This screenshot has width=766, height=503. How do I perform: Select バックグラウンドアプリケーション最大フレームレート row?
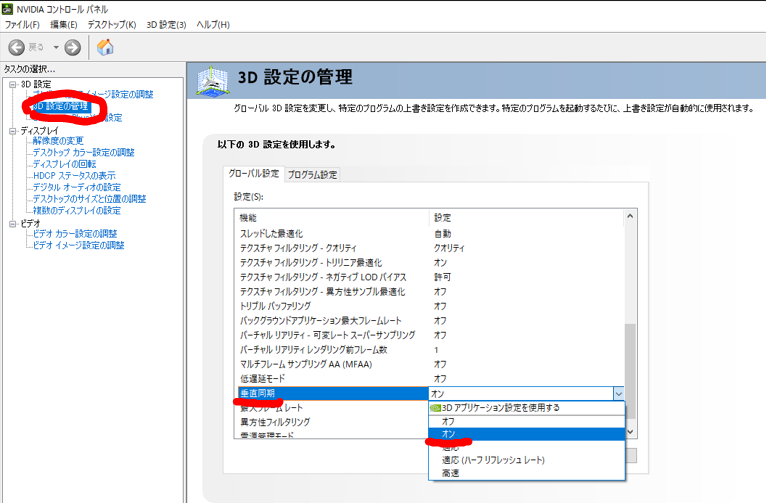(x=431, y=320)
